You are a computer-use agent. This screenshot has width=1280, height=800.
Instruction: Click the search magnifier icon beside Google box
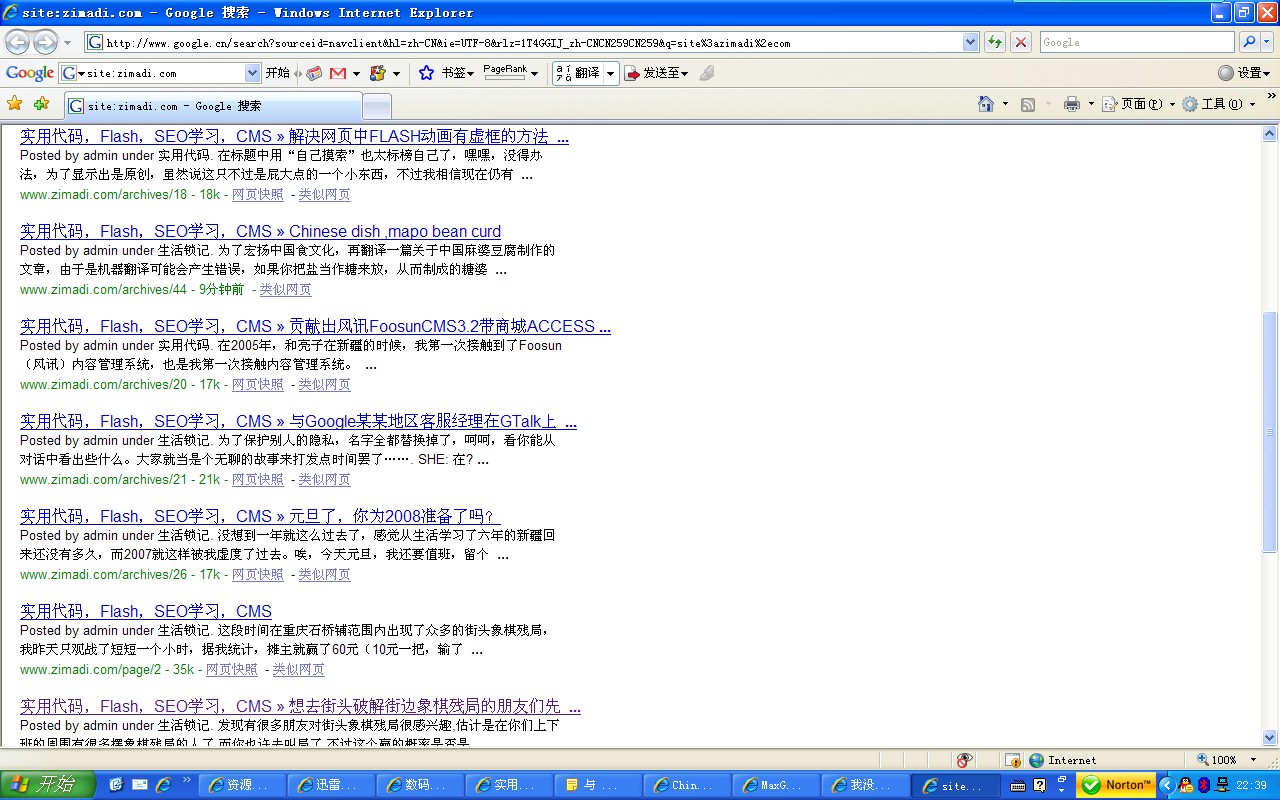click(x=1249, y=42)
